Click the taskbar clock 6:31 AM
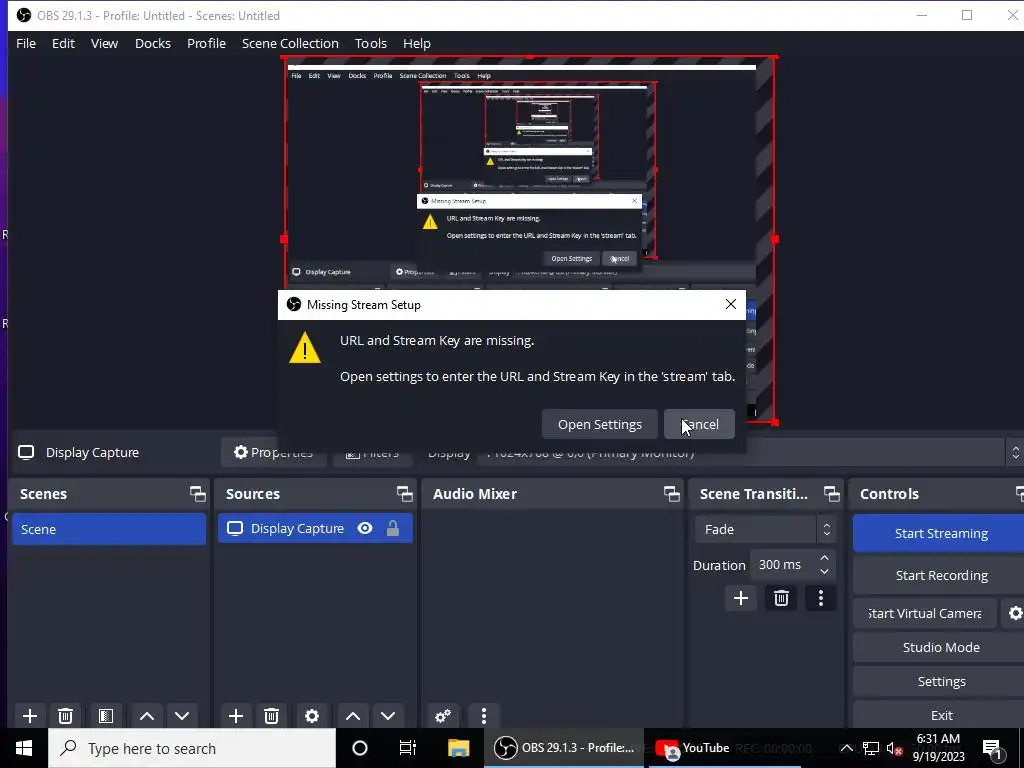 coord(938,748)
